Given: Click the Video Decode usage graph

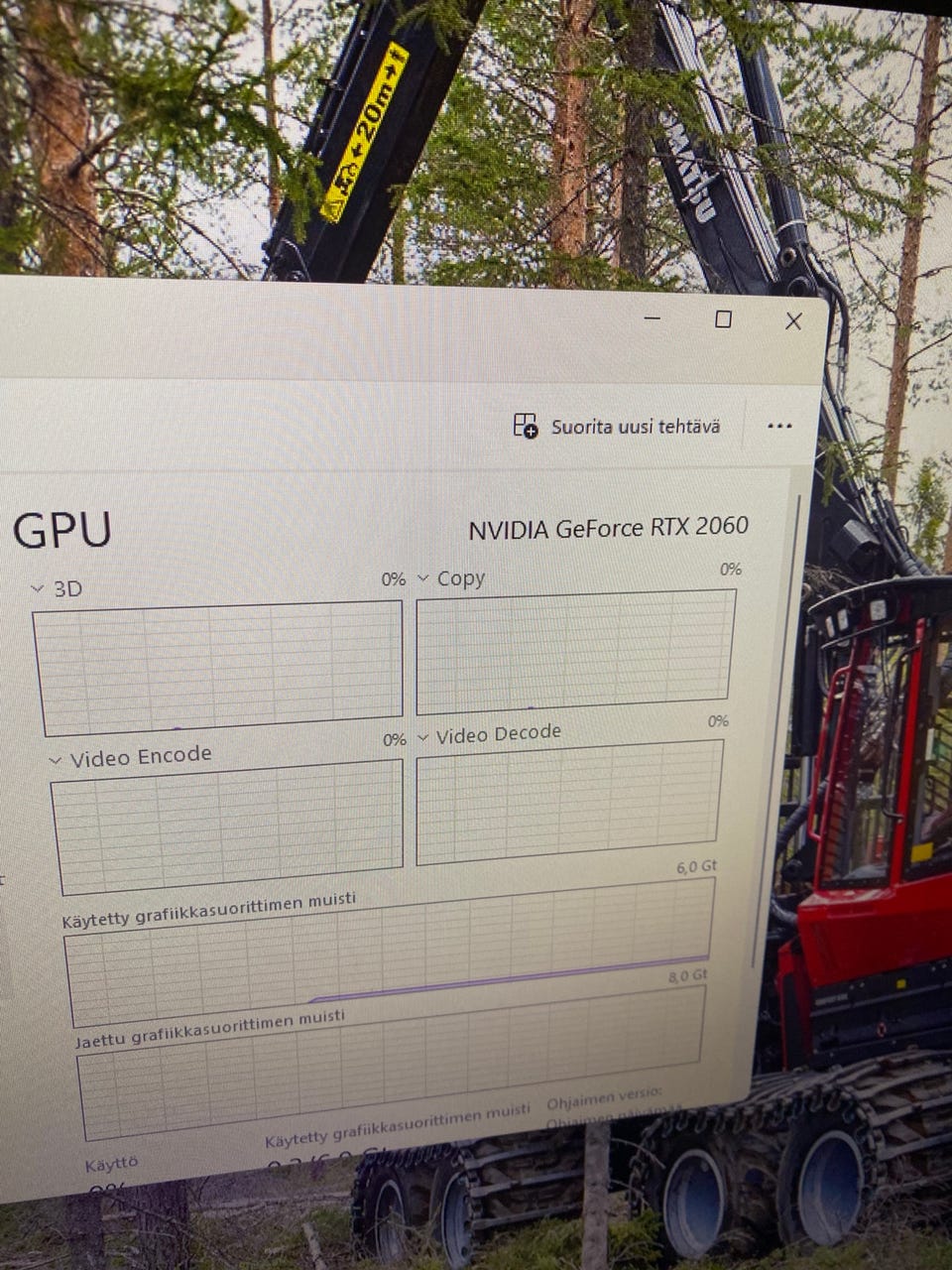Looking at the screenshot, I should pyautogui.click(x=569, y=803).
